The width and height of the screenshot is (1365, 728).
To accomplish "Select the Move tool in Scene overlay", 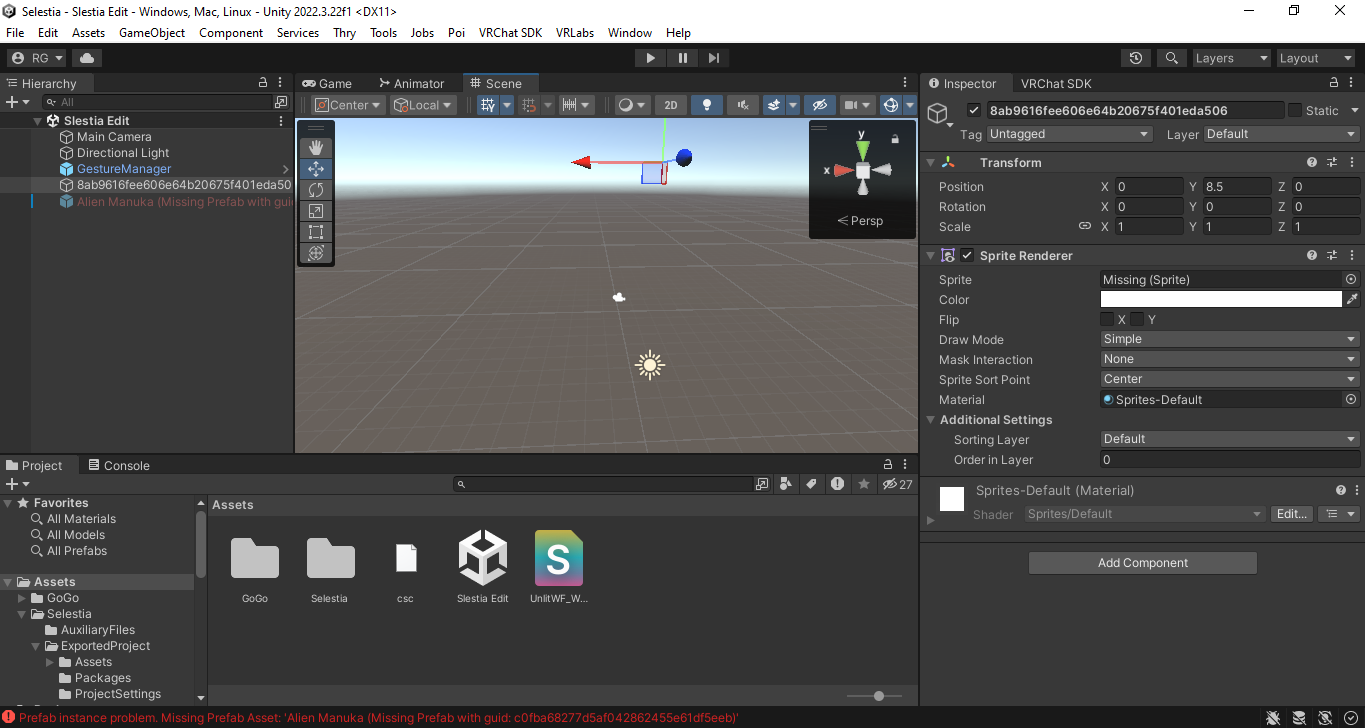I will pos(316,169).
